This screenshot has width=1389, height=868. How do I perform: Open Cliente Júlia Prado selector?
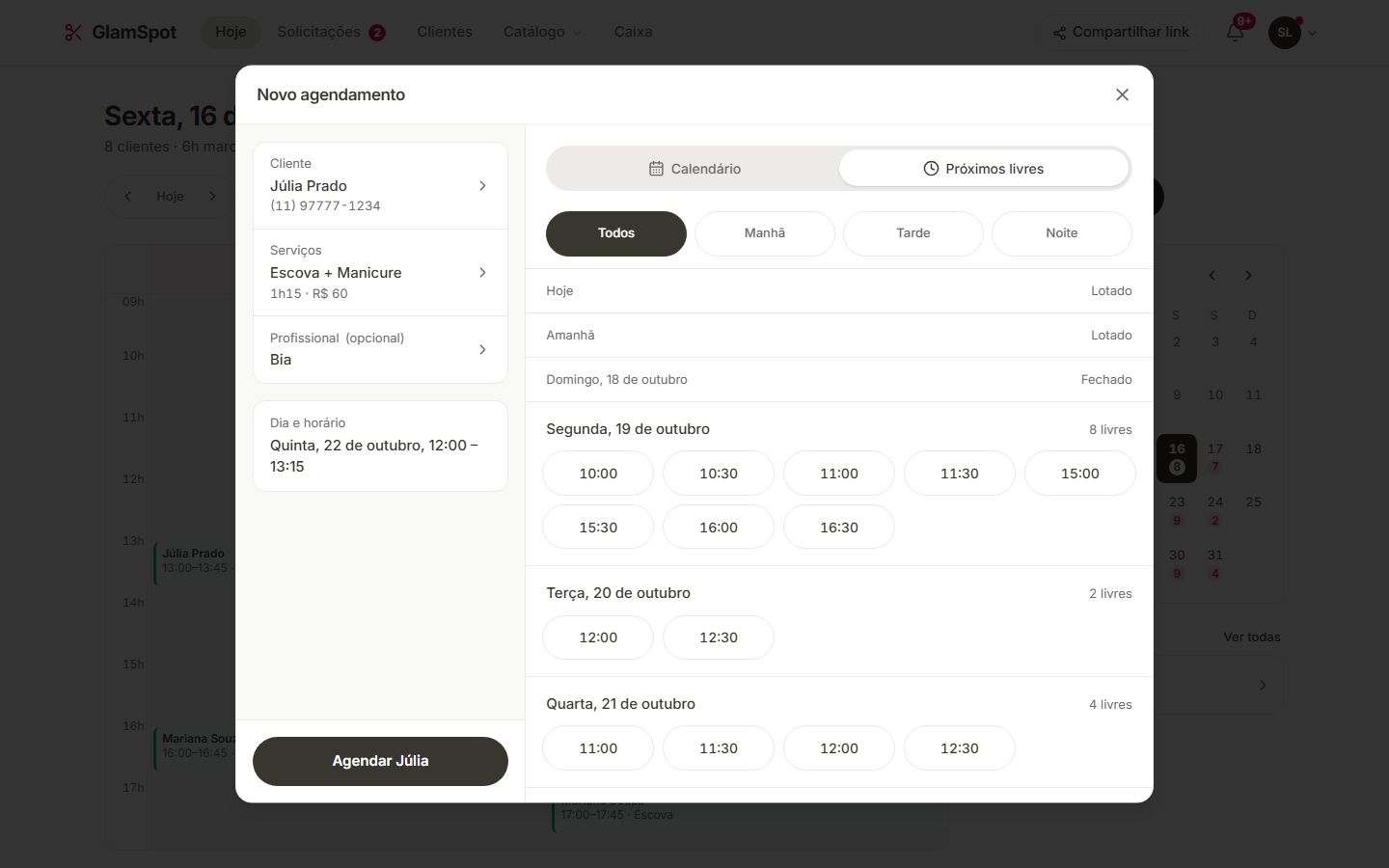380,185
